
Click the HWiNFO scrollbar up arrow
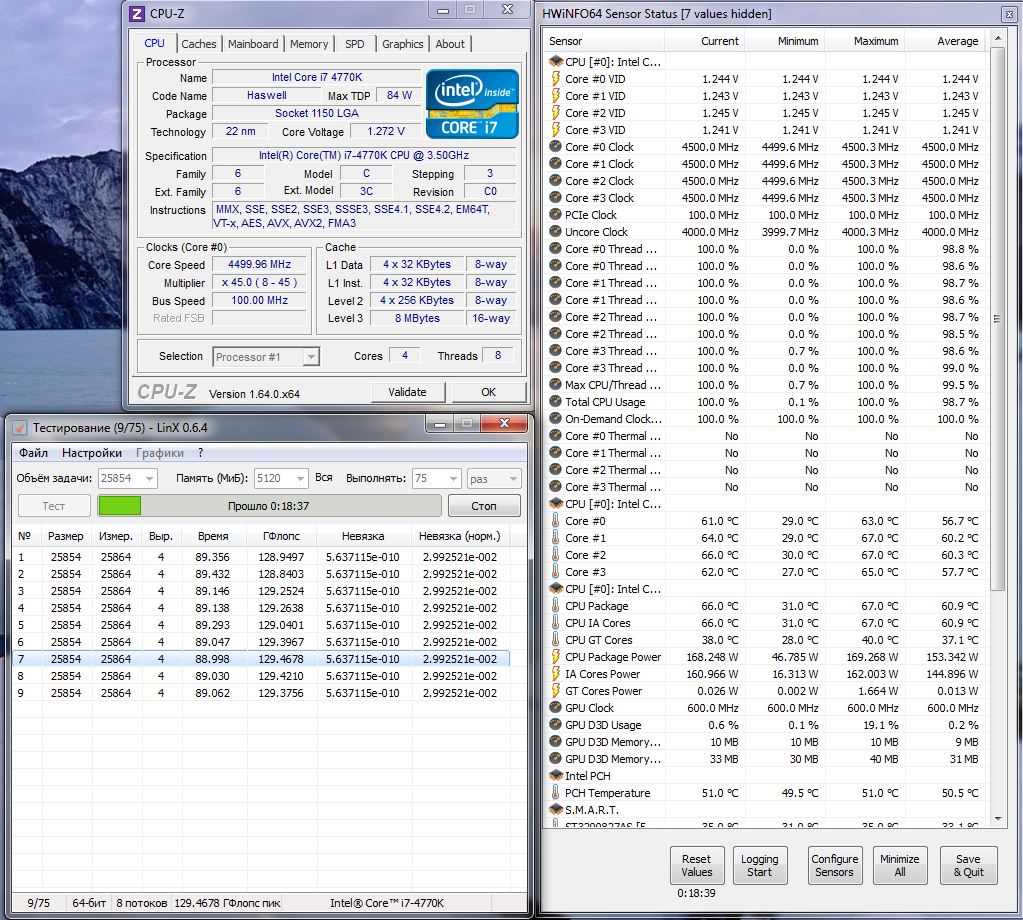point(998,39)
